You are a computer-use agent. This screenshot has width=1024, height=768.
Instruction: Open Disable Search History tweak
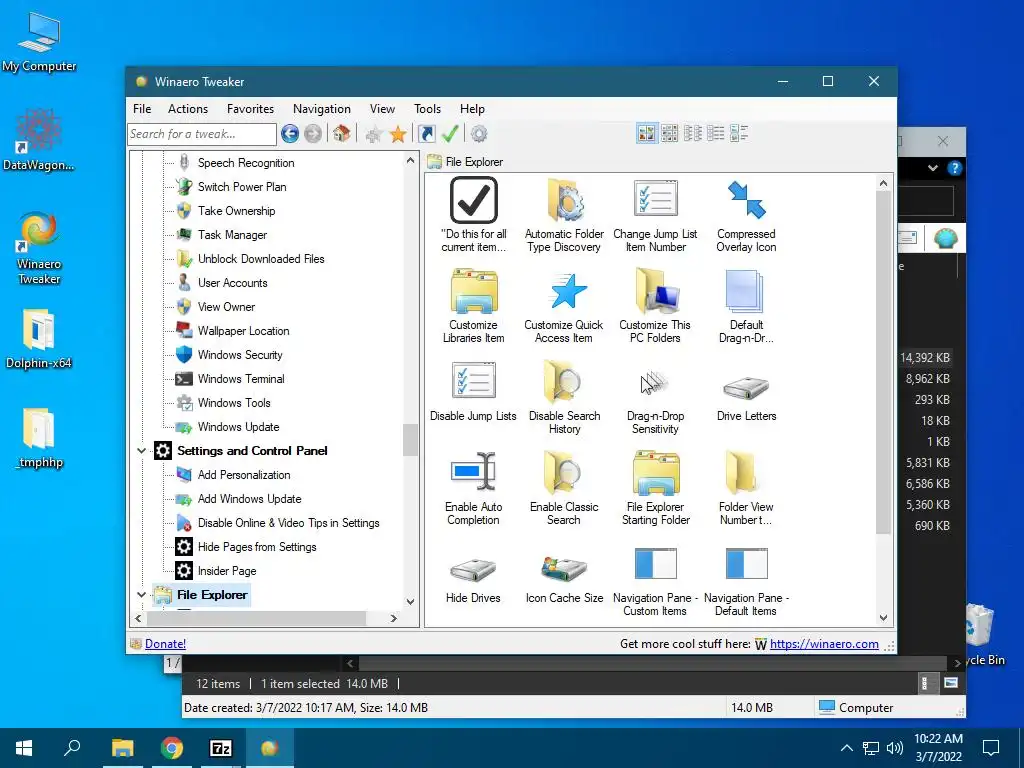[564, 396]
